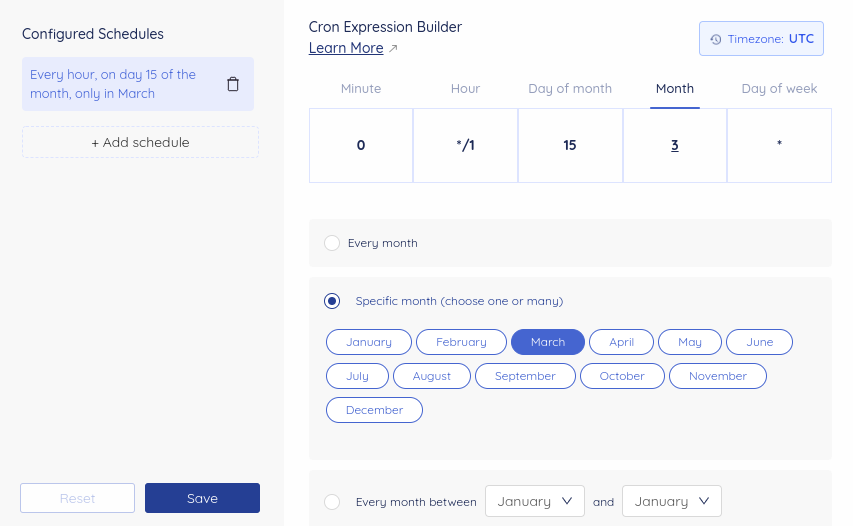Toggle the November month chip
This screenshot has height=526, width=853.
click(718, 376)
